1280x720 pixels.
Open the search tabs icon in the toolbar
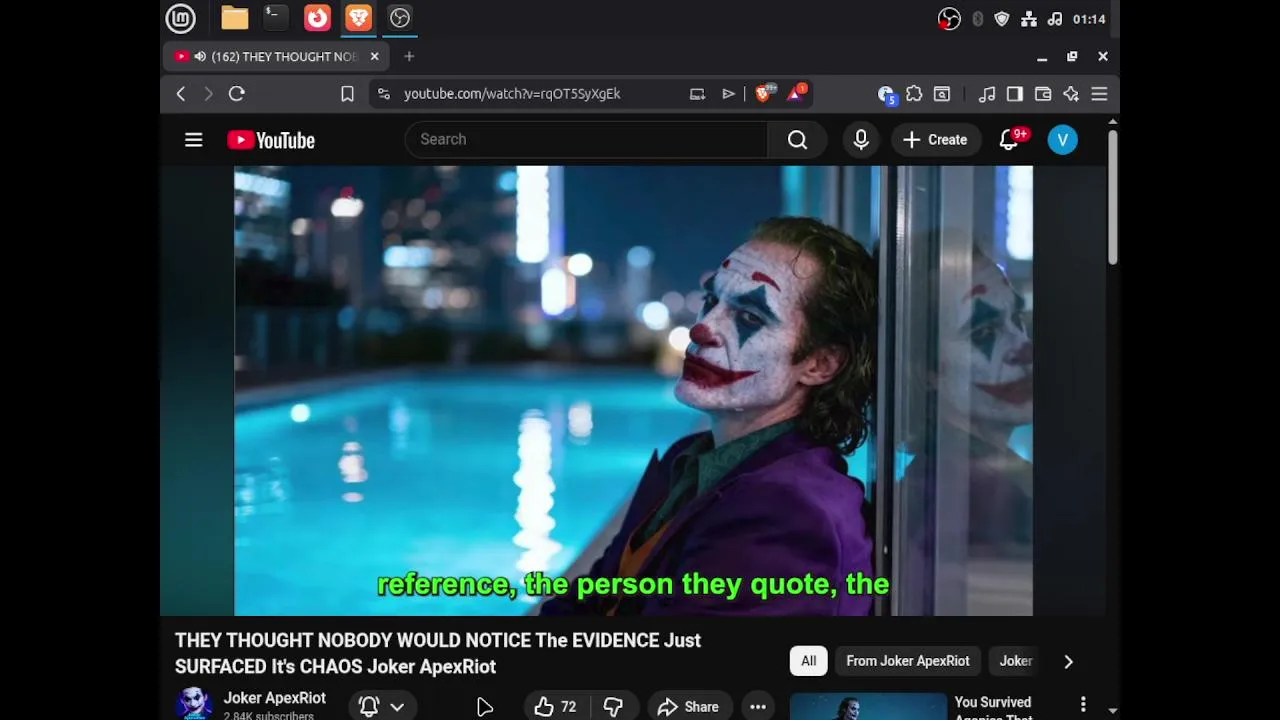coord(942,94)
